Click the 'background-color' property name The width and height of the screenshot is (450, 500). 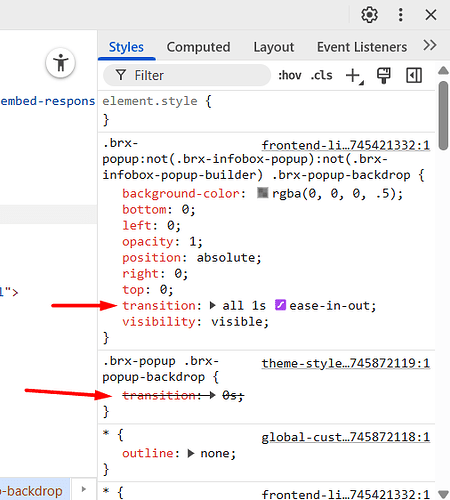click(181, 193)
